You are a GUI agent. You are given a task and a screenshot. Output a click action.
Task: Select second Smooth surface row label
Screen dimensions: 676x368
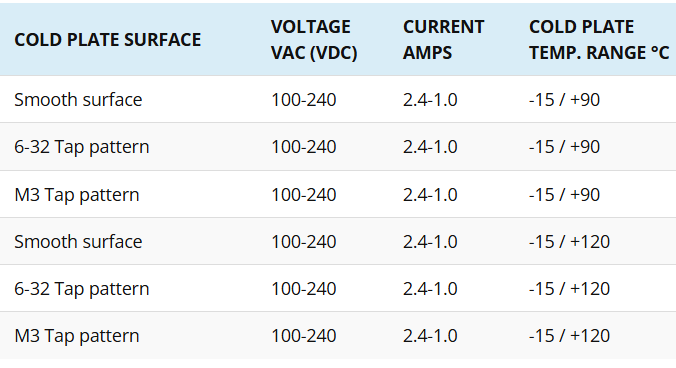coord(78,242)
